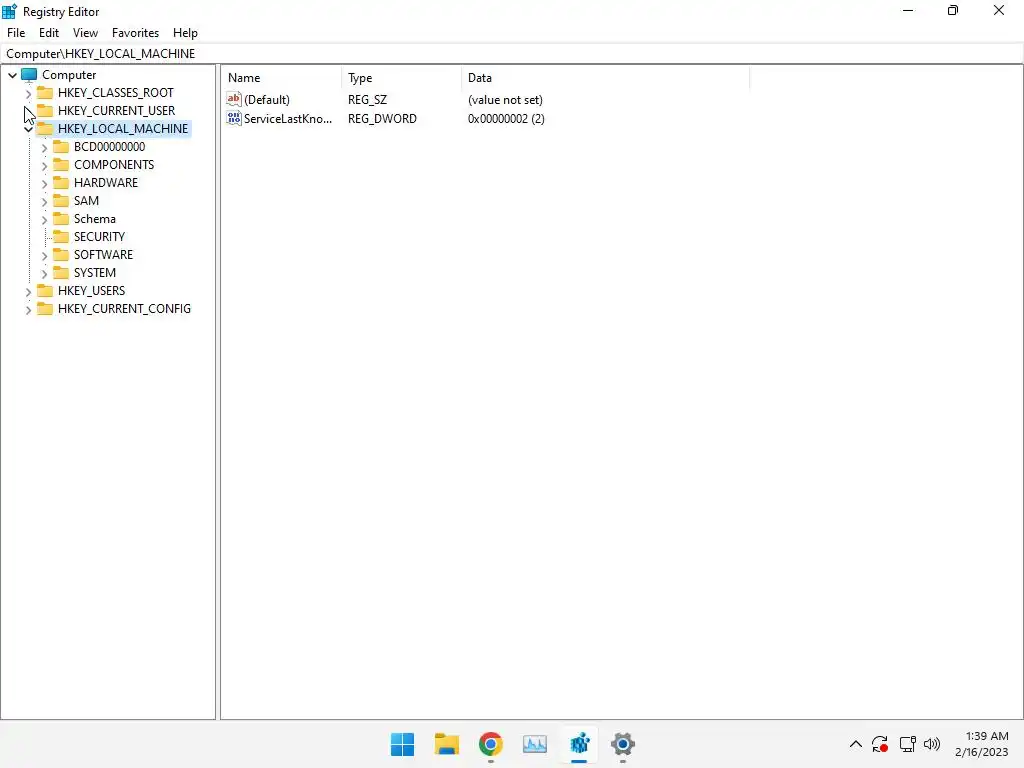Expand the SAM subkey
The image size is (1024, 768).
pos(44,201)
